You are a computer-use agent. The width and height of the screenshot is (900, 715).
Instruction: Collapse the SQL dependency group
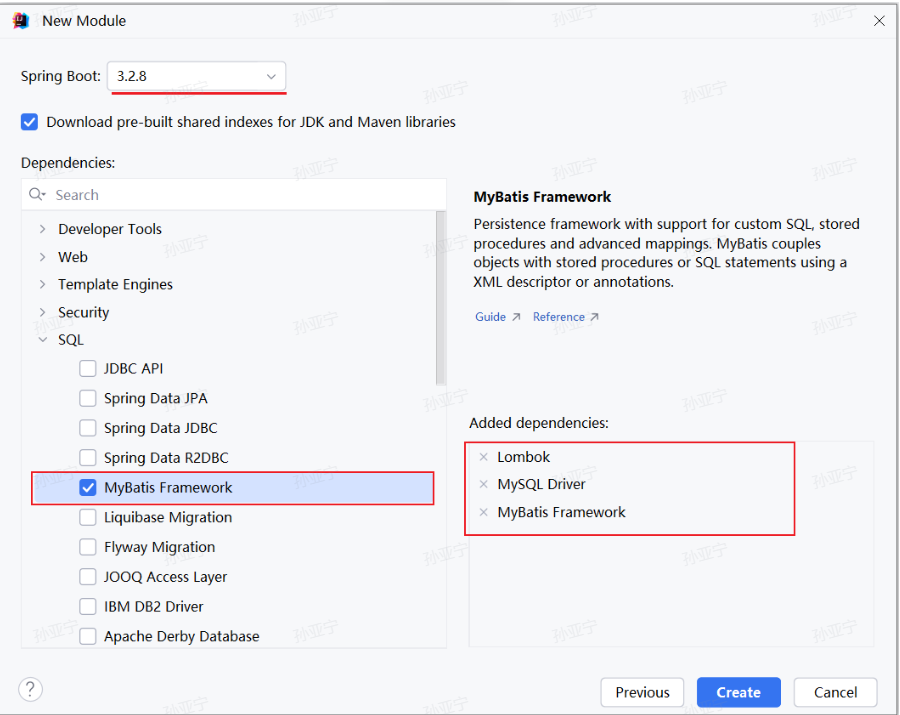(x=42, y=340)
